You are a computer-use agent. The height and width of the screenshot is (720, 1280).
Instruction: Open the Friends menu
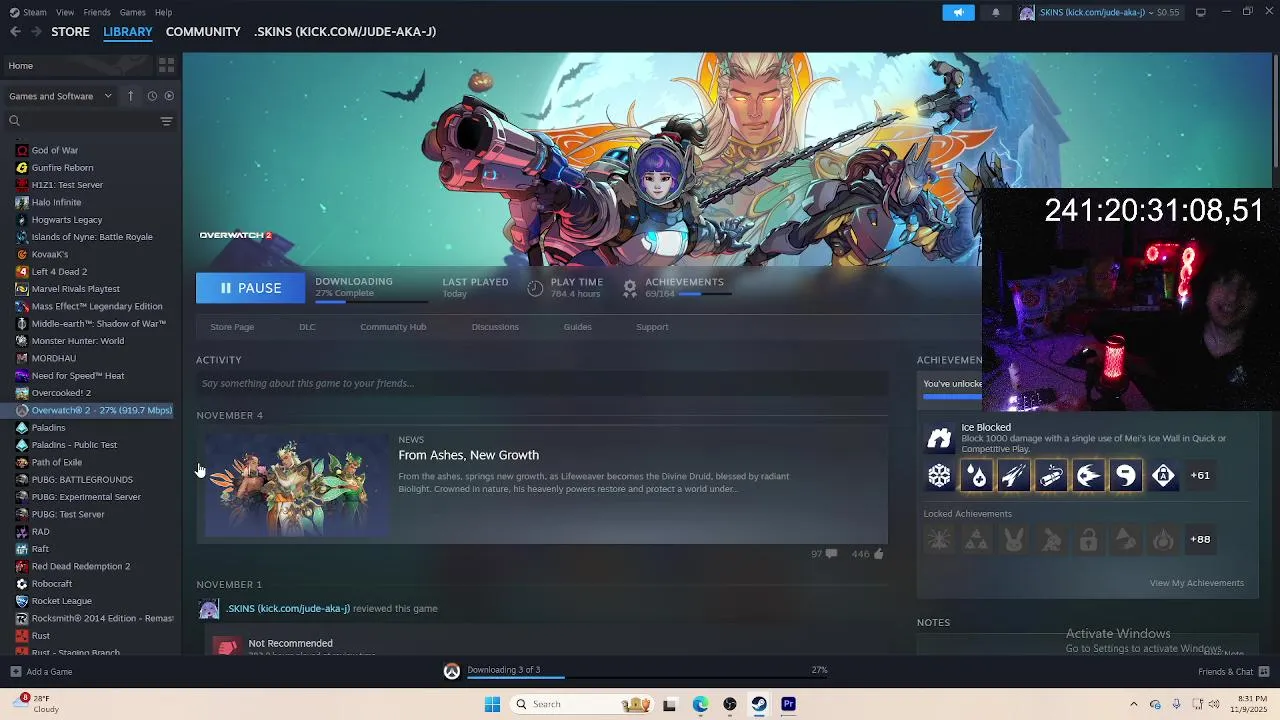point(97,12)
